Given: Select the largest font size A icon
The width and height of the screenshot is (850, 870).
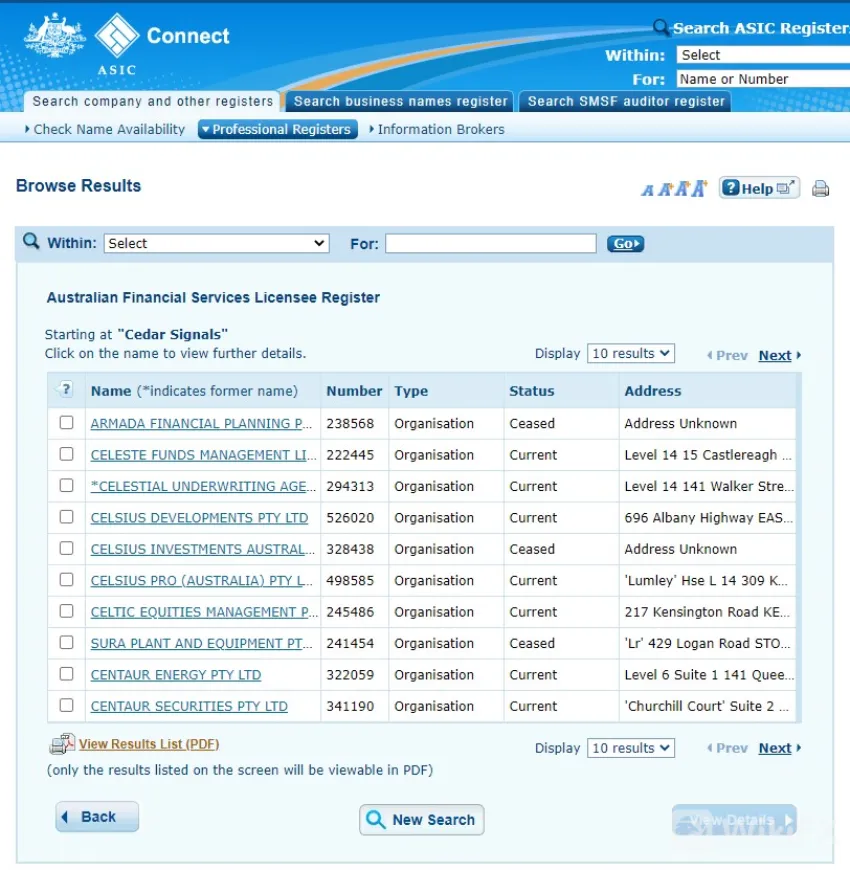Looking at the screenshot, I should coord(699,188).
